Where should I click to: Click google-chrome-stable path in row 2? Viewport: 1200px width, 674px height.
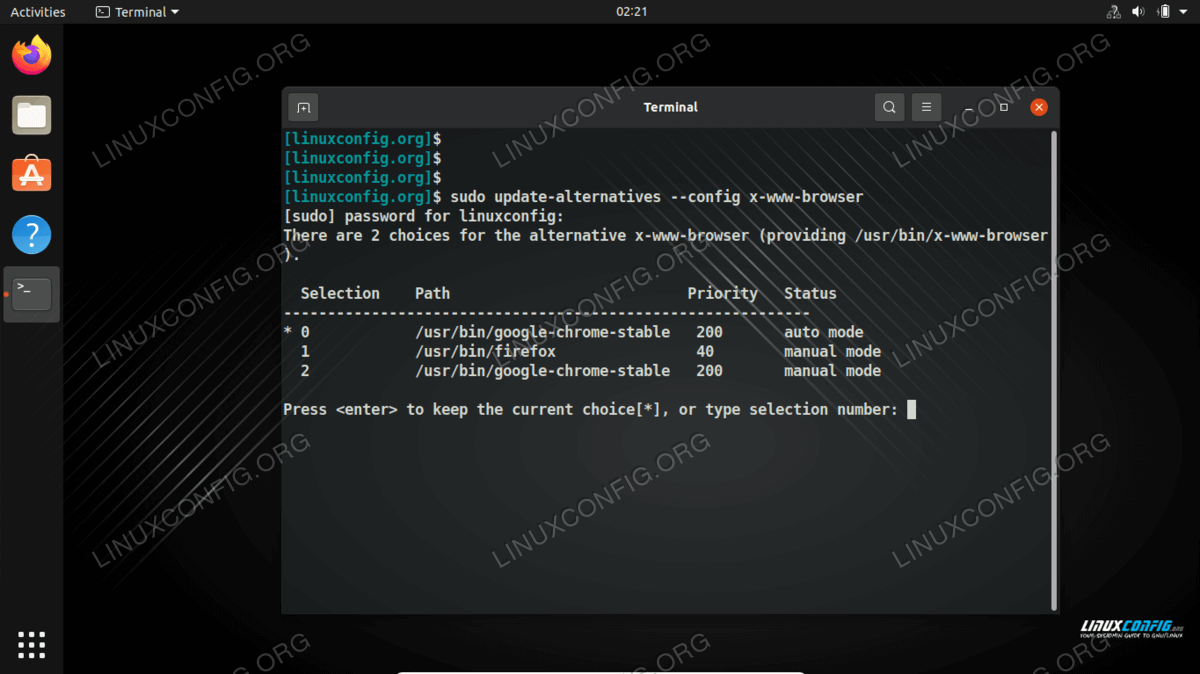[542, 371]
